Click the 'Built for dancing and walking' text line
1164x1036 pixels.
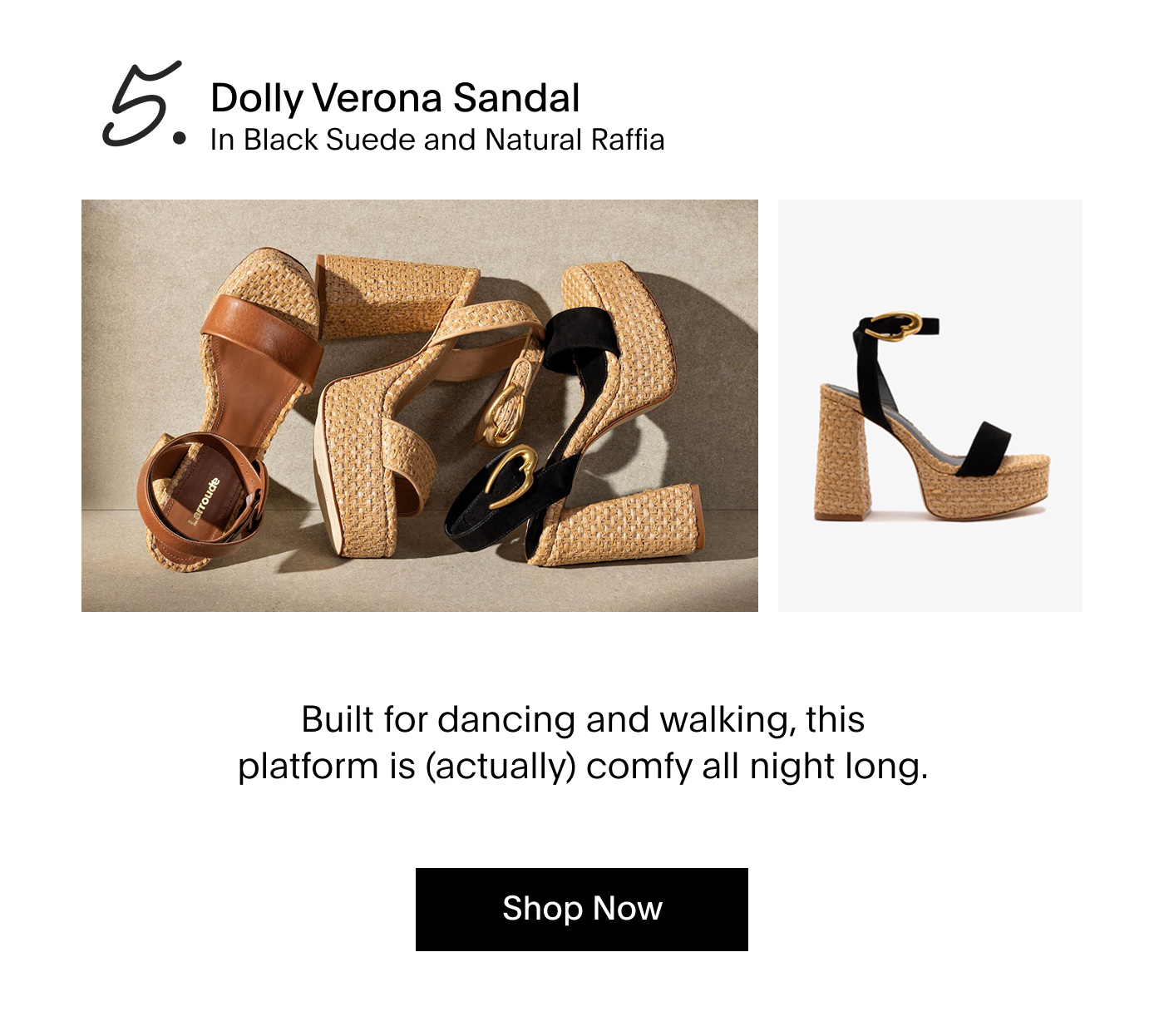(583, 719)
